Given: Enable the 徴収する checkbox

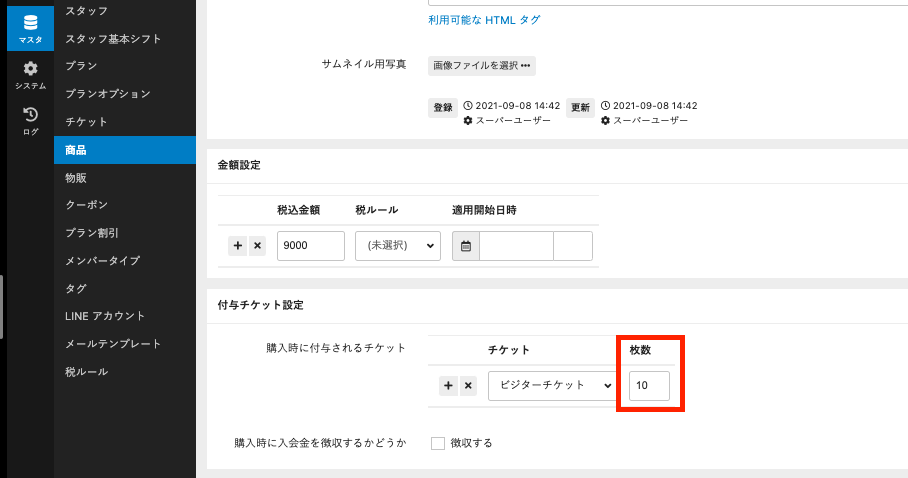Looking at the screenshot, I should (438, 443).
